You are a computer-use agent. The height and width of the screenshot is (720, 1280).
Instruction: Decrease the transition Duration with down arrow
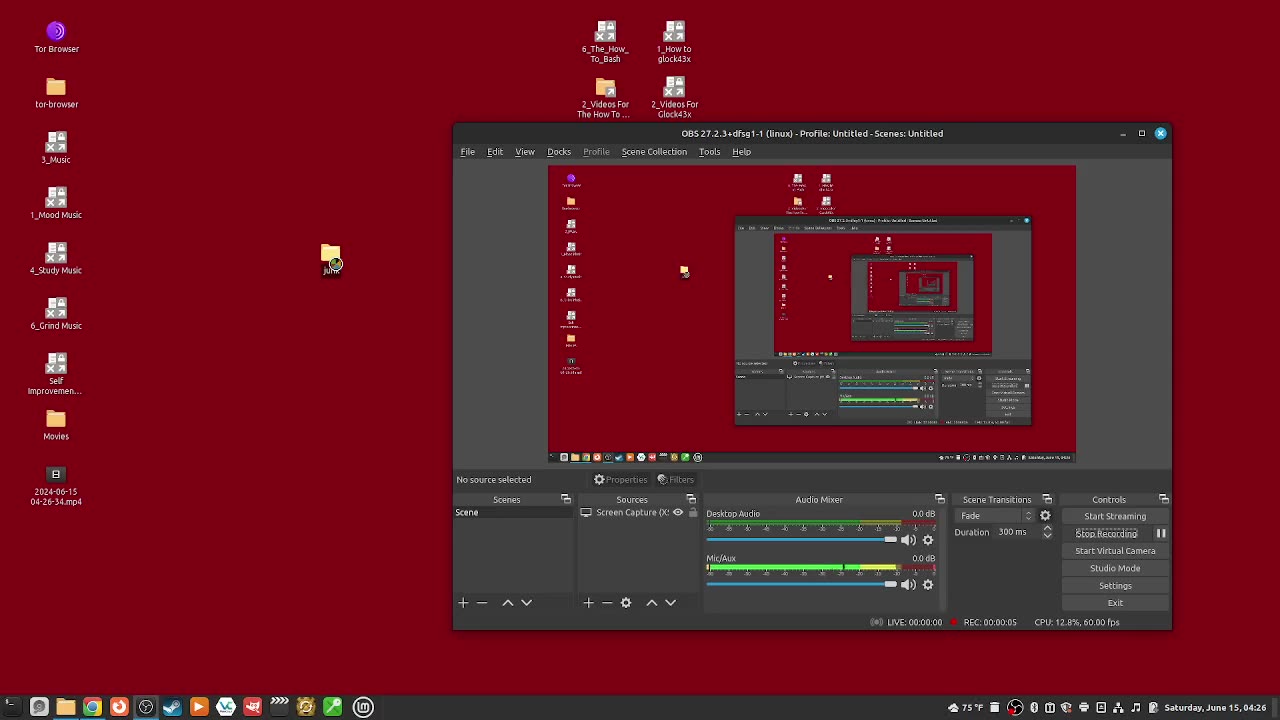(1047, 536)
